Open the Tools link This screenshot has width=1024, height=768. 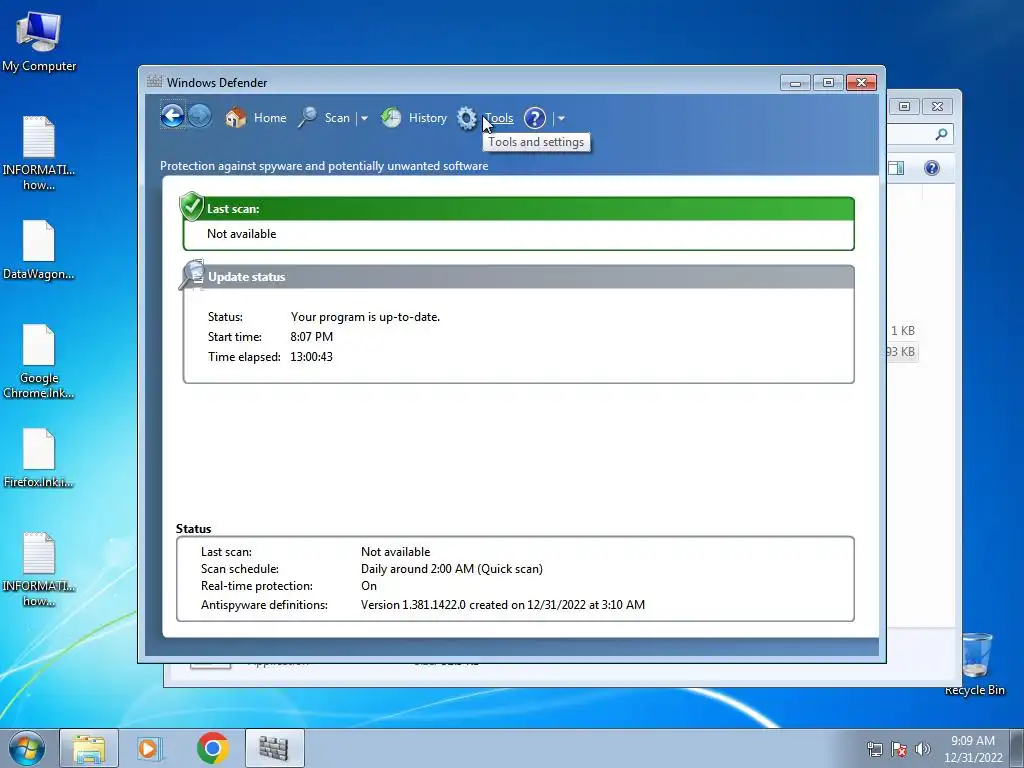[x=499, y=118]
